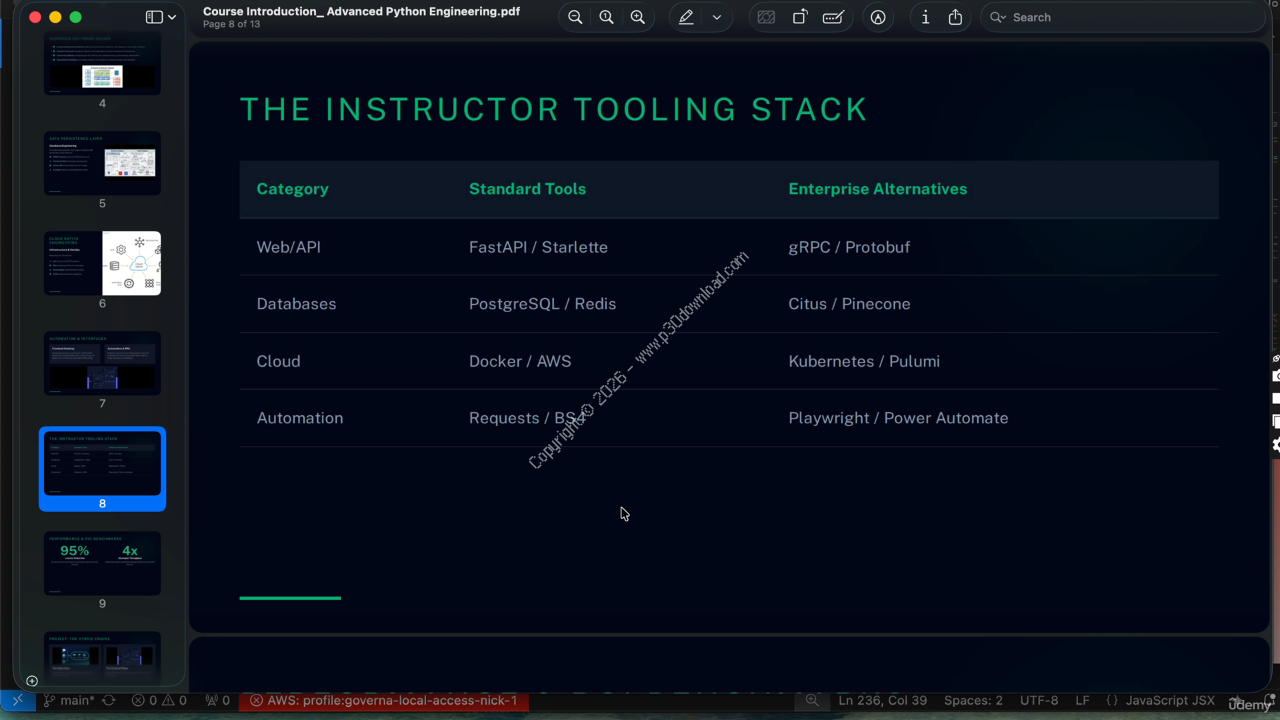The height and width of the screenshot is (720, 1280).
Task: Click the redact tool icon in Preview toolbar
Action: [766, 17]
